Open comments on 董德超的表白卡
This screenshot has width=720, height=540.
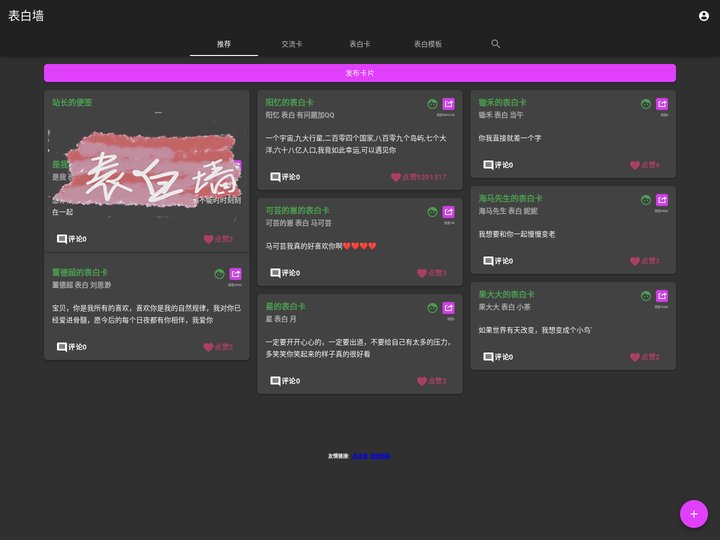(x=71, y=347)
